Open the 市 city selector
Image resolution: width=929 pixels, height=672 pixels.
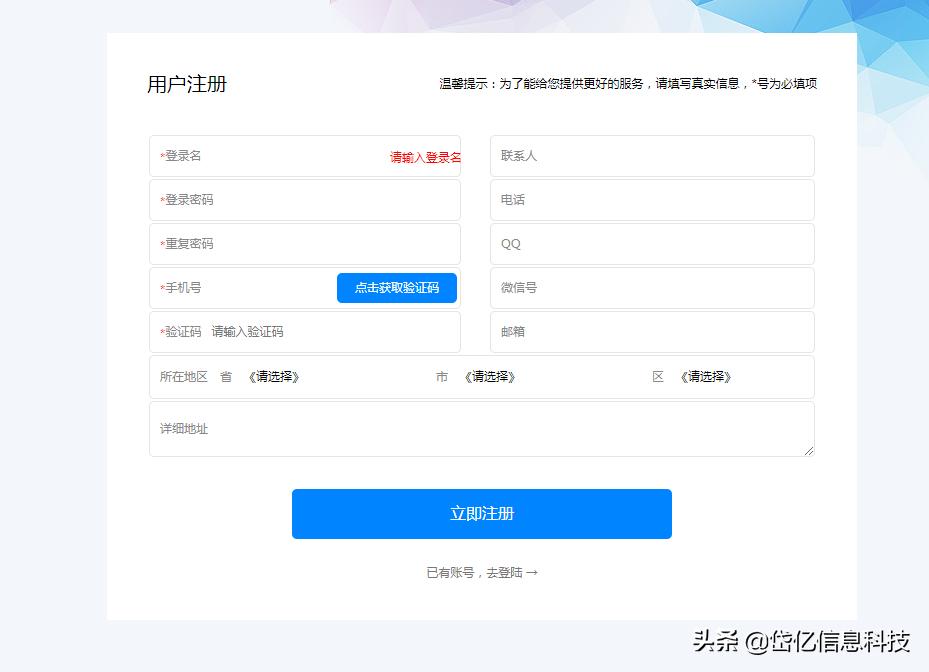[490, 377]
